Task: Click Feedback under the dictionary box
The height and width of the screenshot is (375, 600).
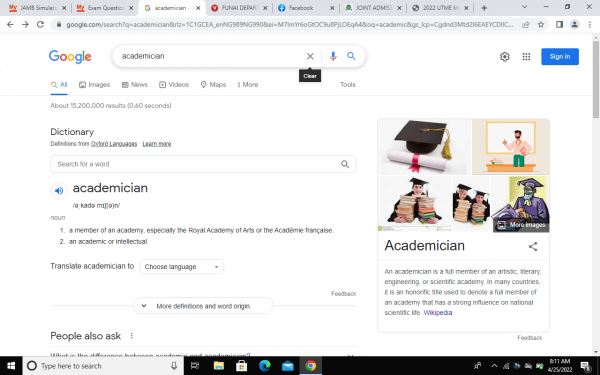Action: tap(344, 293)
